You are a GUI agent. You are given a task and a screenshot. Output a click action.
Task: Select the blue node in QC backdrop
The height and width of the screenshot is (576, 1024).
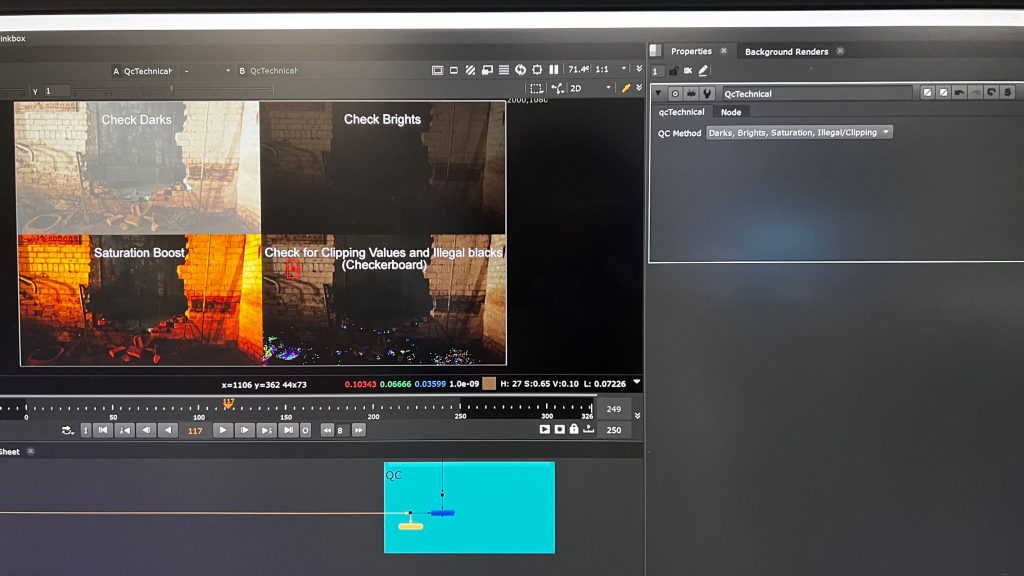point(442,513)
